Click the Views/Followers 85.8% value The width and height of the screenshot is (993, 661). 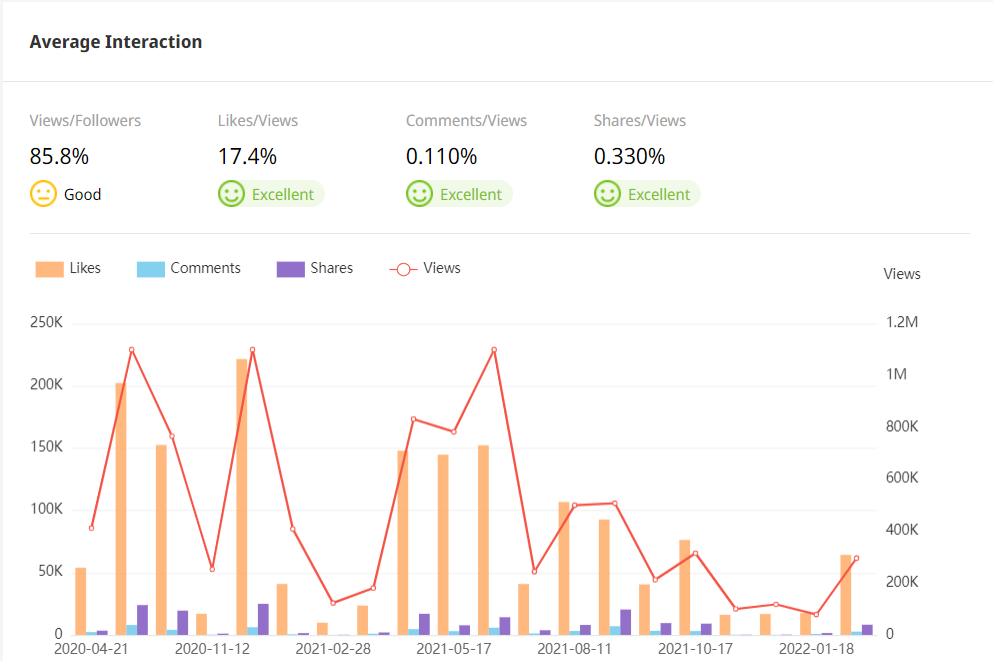59,157
